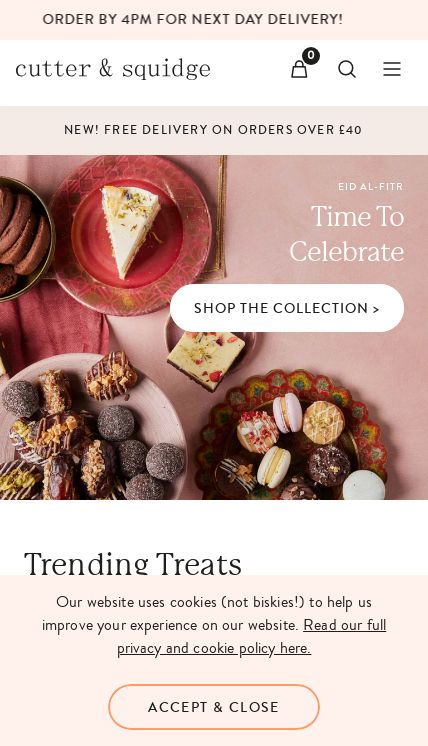Click the free delivery over £40 banner
The height and width of the screenshot is (746, 428).
tap(213, 130)
